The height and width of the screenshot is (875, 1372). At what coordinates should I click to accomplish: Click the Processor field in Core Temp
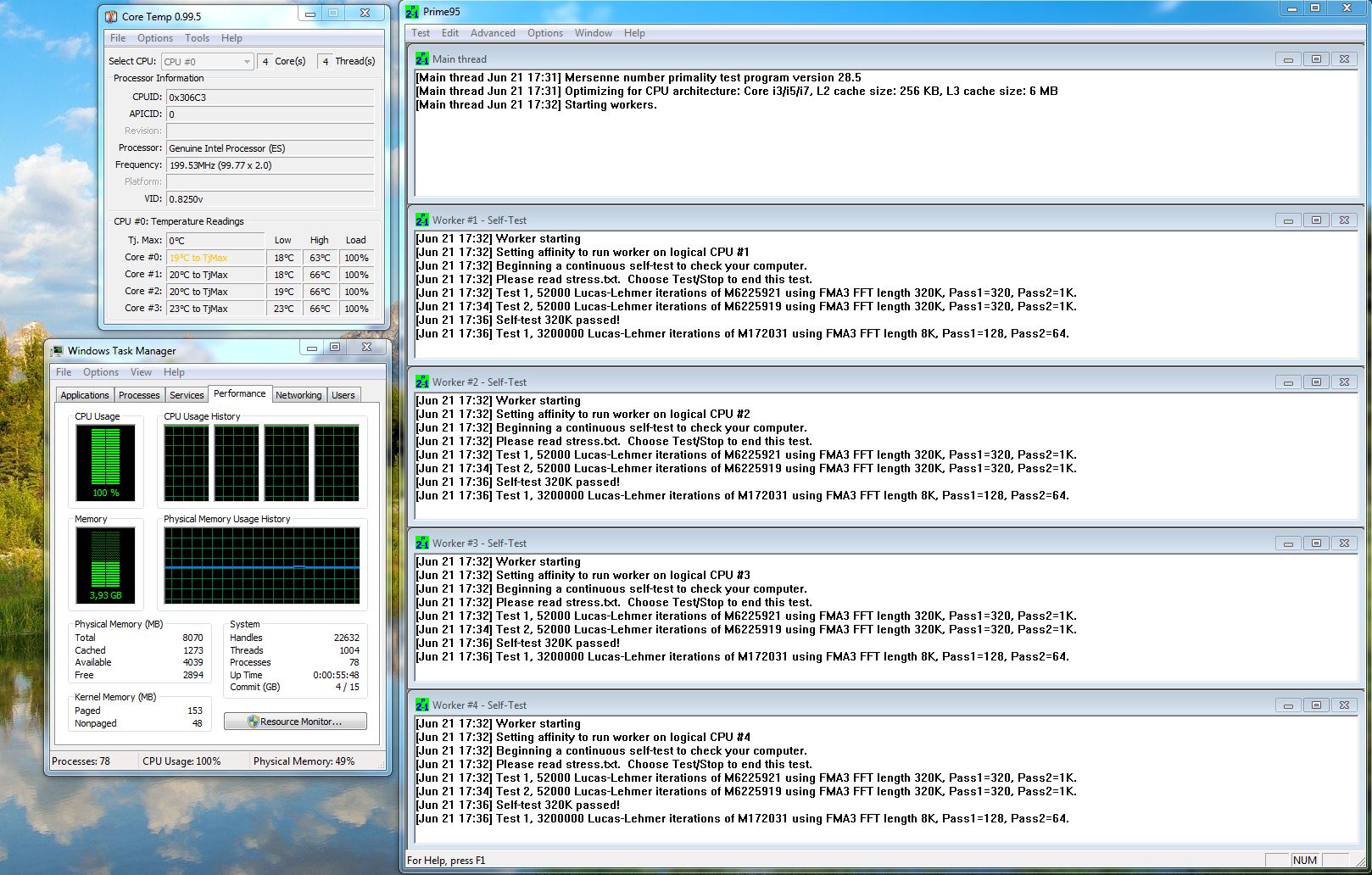point(270,148)
